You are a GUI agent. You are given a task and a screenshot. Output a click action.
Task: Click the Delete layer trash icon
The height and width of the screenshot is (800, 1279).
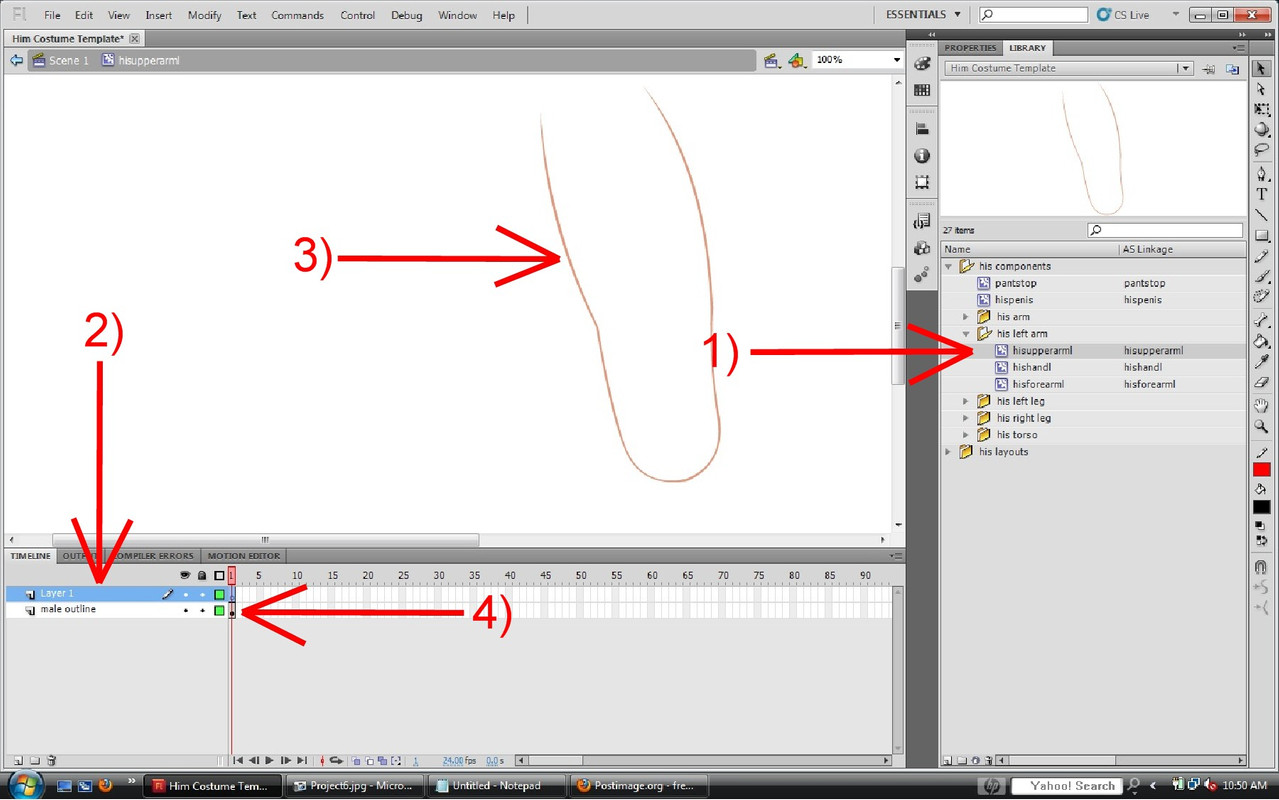(x=52, y=761)
